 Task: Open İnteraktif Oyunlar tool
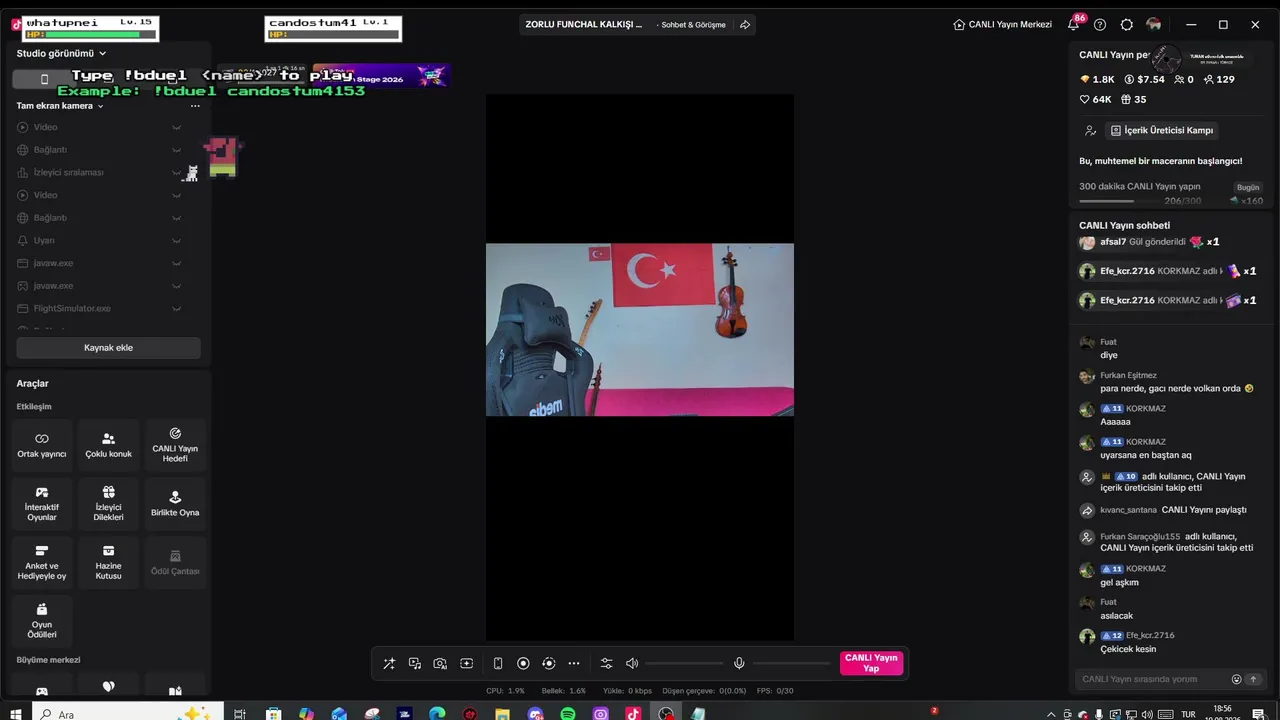point(42,504)
